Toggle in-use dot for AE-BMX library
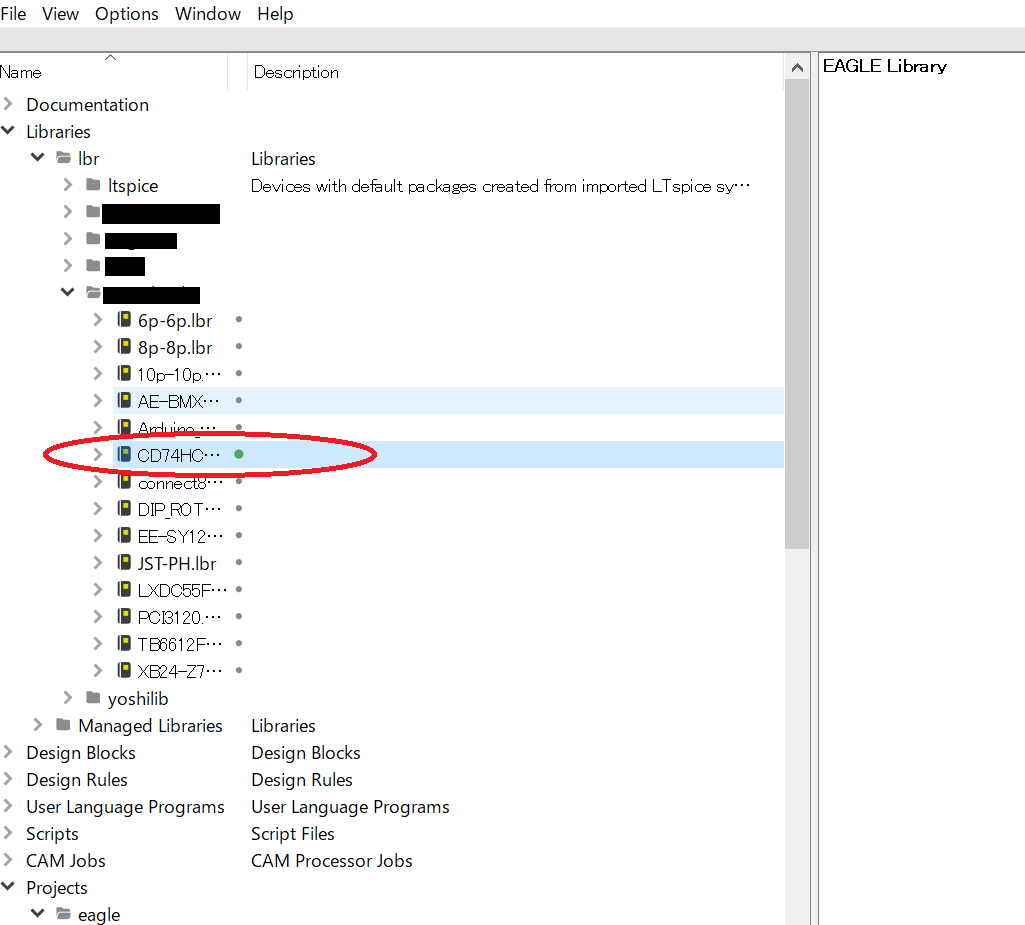Screen dimensions: 1025x925 coord(239,400)
